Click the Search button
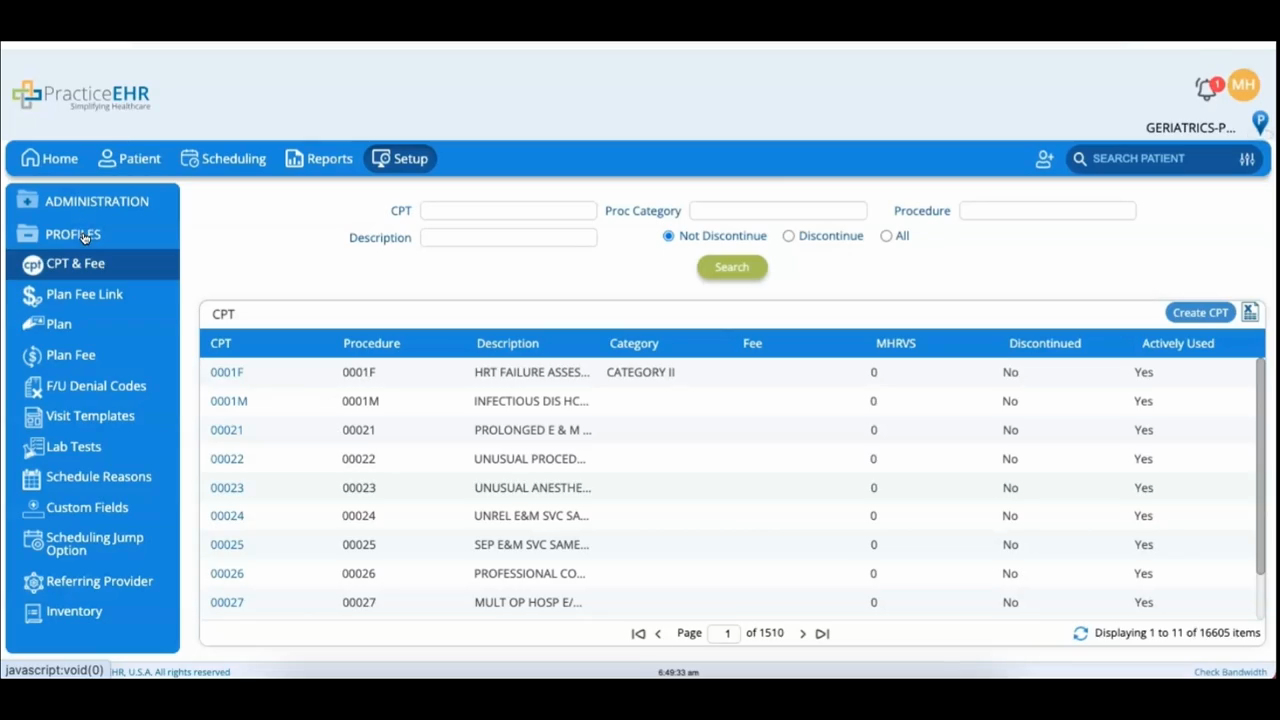 point(732,267)
